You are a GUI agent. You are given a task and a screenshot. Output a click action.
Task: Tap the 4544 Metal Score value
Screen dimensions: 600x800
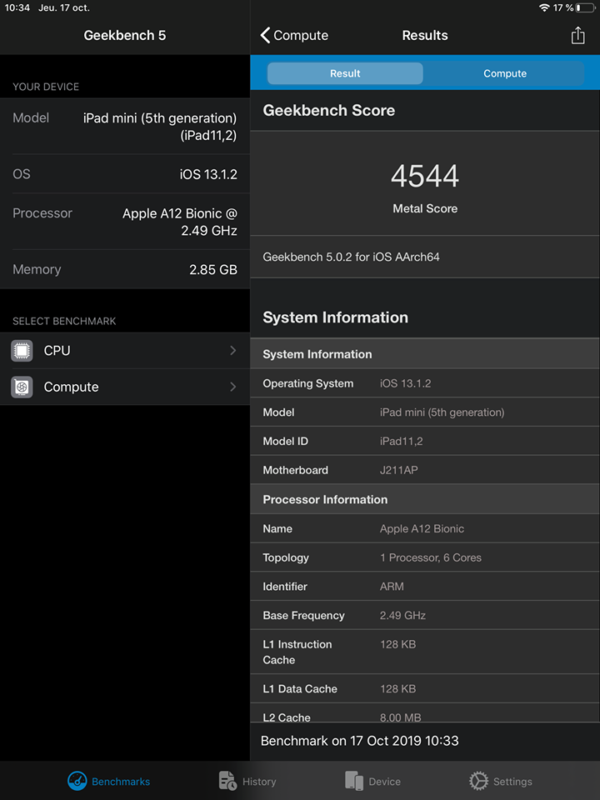coord(425,176)
